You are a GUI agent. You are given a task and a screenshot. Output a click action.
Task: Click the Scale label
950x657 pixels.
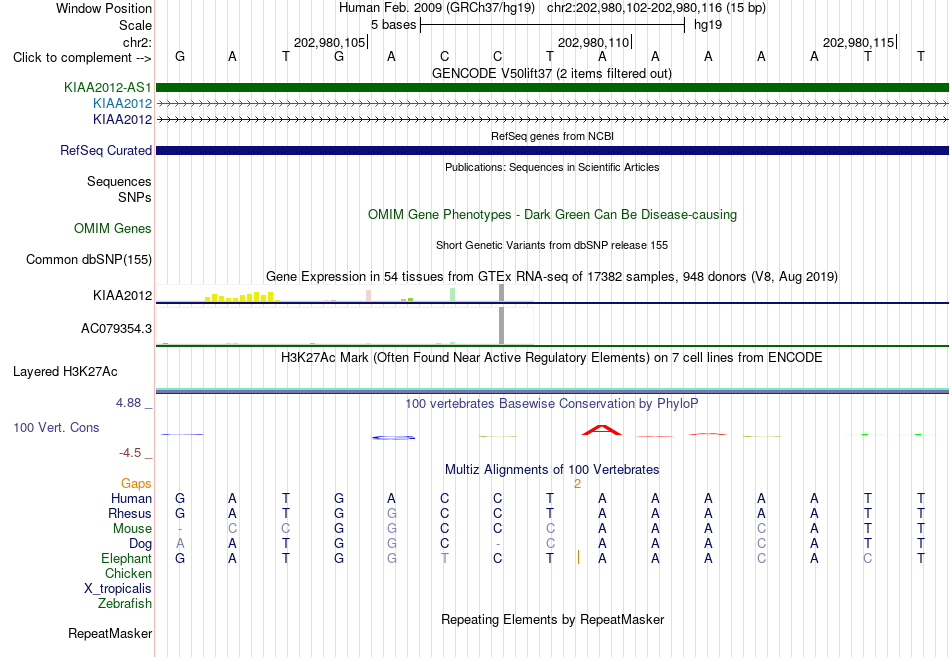tap(136, 25)
